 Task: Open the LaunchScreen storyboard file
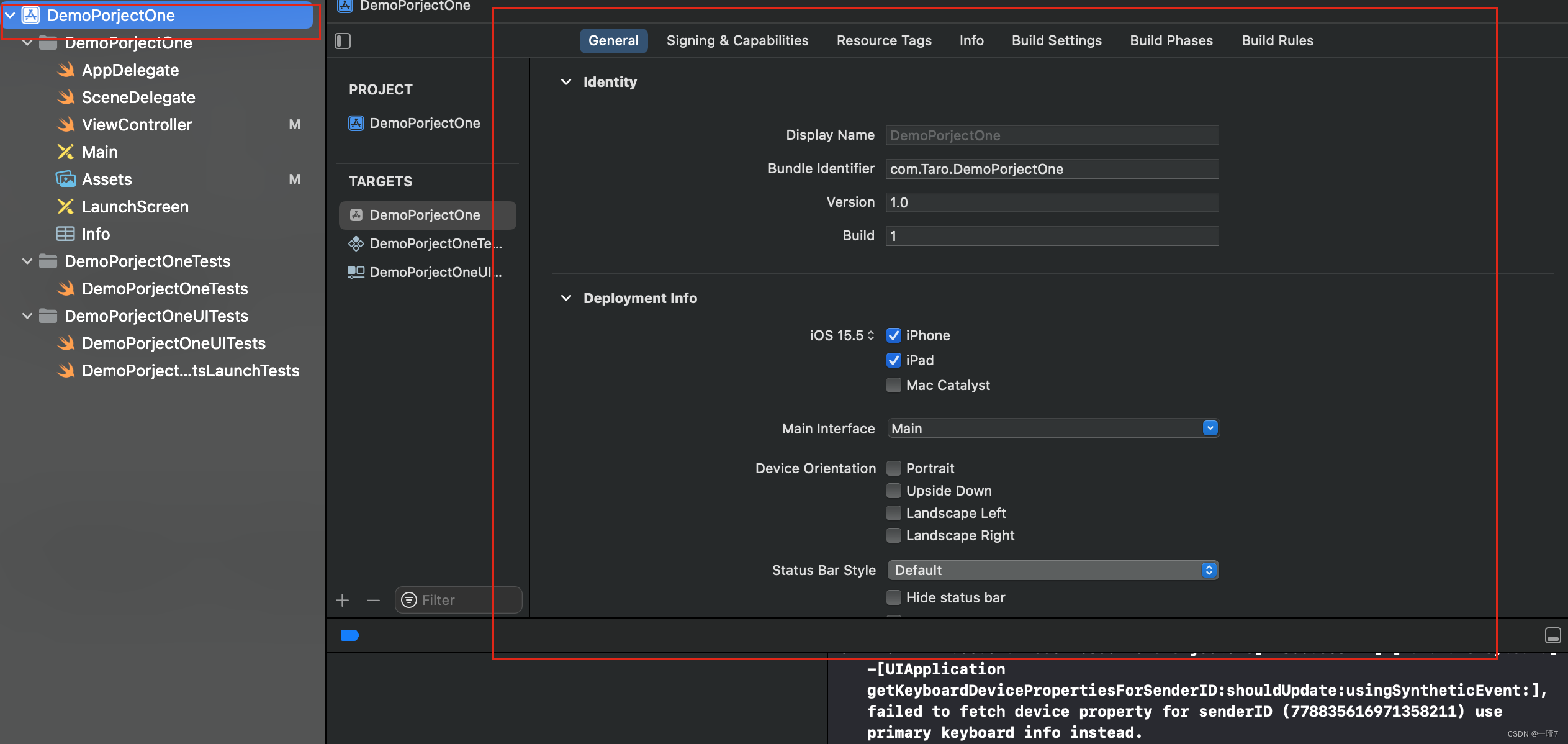coord(135,207)
